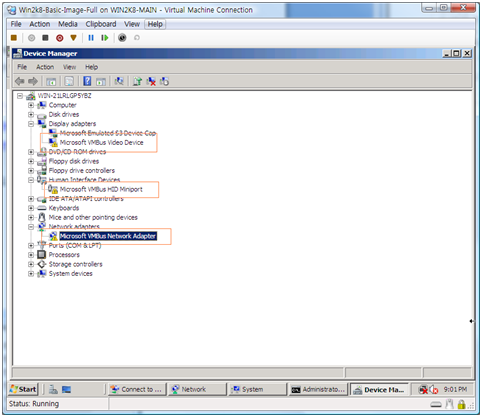
Task: Expand the Processors node
Action: click(x=31, y=255)
